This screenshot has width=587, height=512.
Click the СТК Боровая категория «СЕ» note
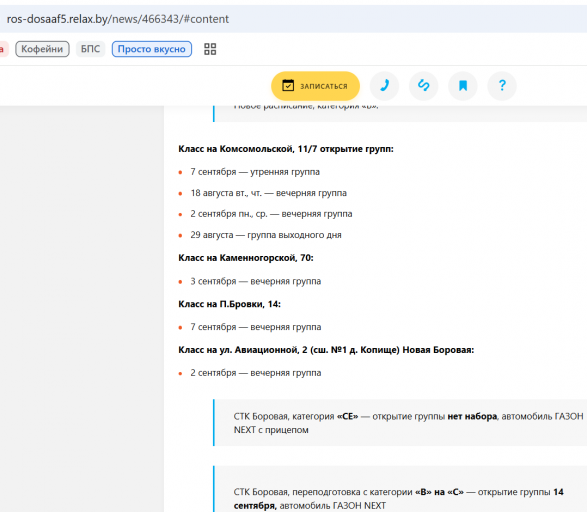400,423
